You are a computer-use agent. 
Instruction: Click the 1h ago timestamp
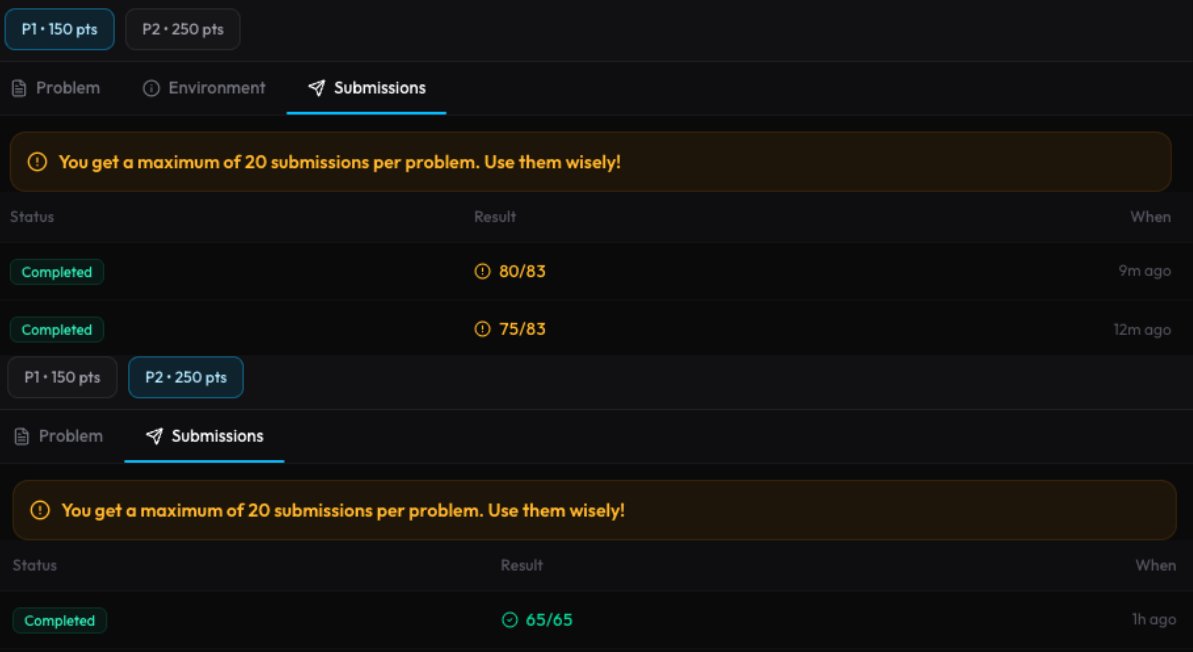tap(1153, 619)
